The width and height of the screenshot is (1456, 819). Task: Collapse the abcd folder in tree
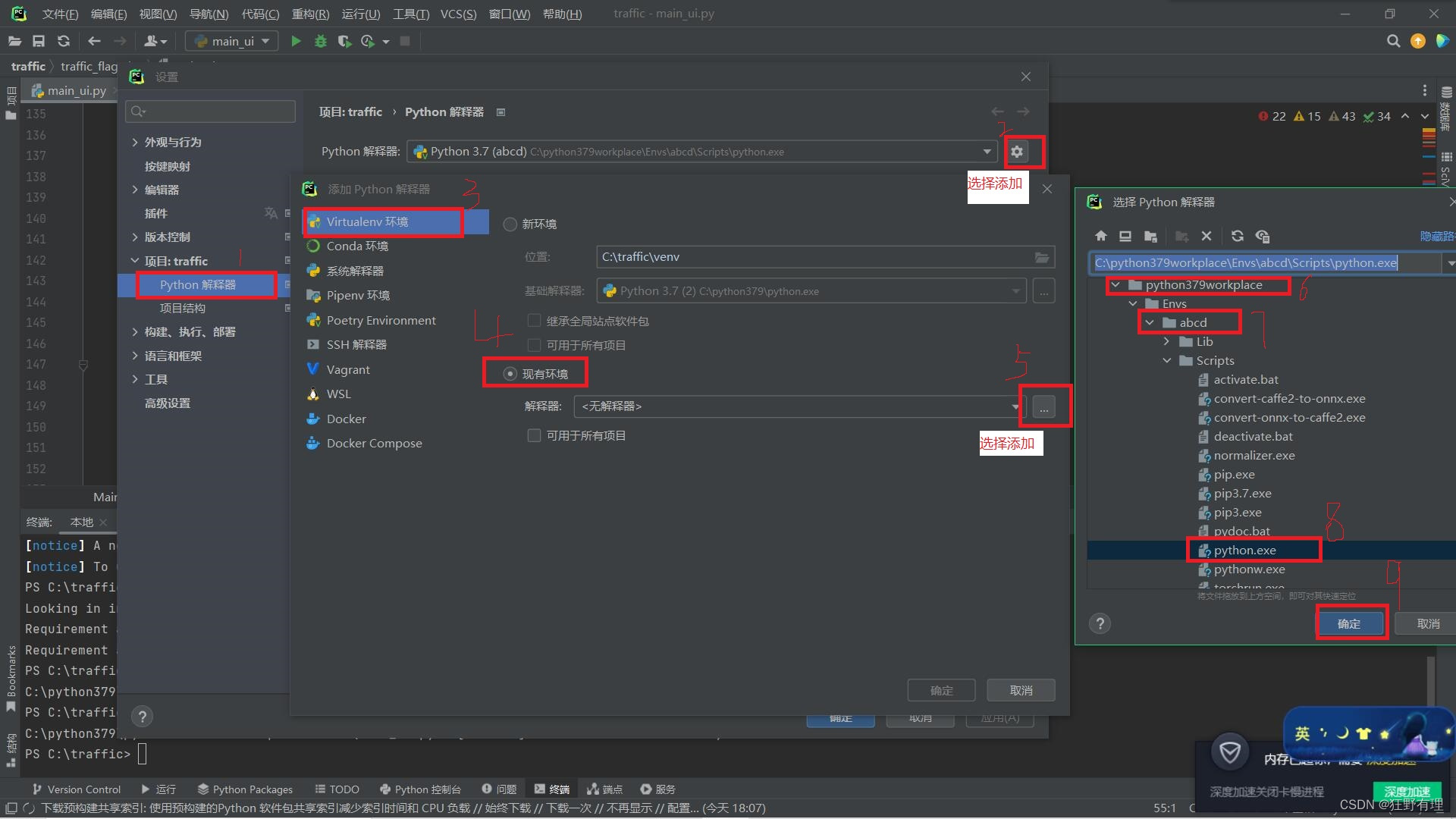(x=1150, y=323)
